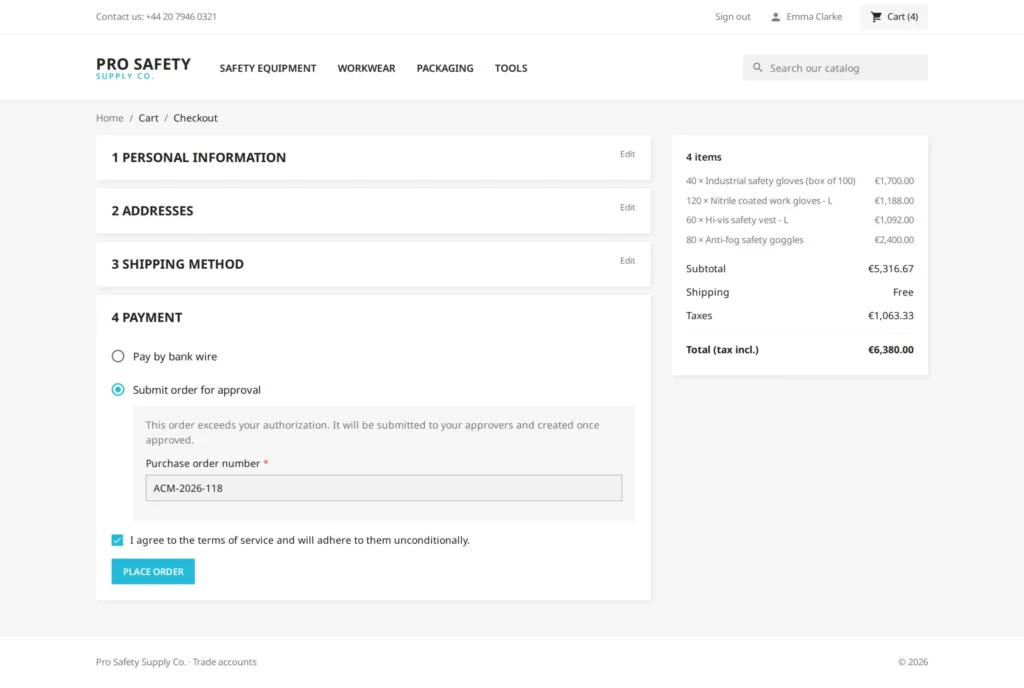Click the Search our catalog field
This screenshot has width=1024, height=688.
pos(835,68)
